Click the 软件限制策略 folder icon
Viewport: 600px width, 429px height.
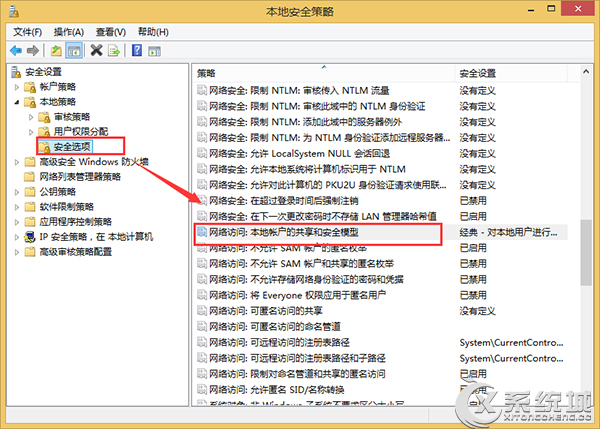click(x=30, y=207)
